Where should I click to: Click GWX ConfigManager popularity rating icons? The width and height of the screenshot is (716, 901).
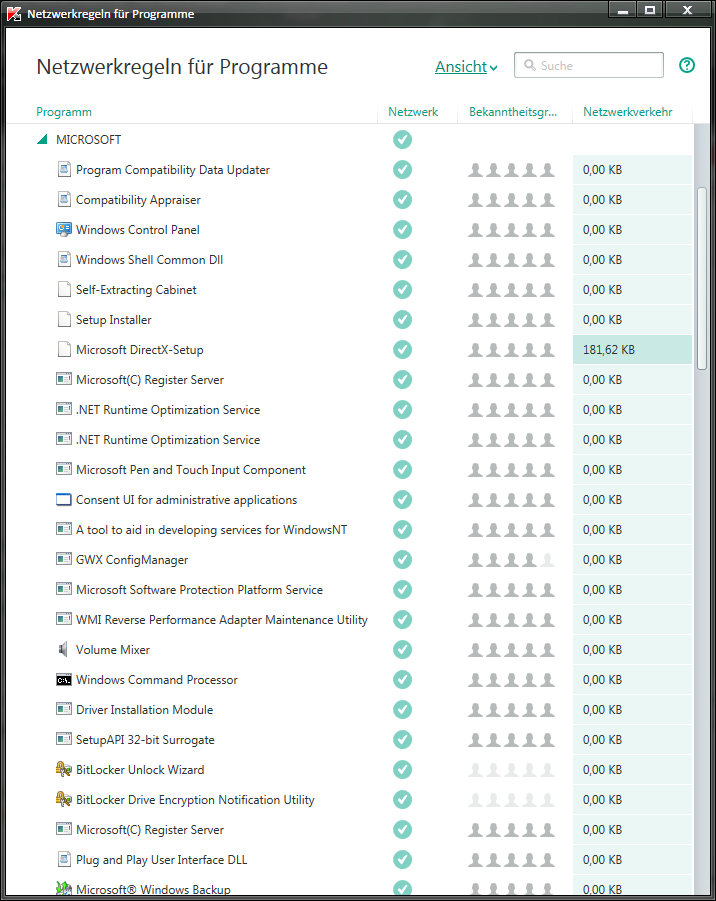(x=511, y=559)
